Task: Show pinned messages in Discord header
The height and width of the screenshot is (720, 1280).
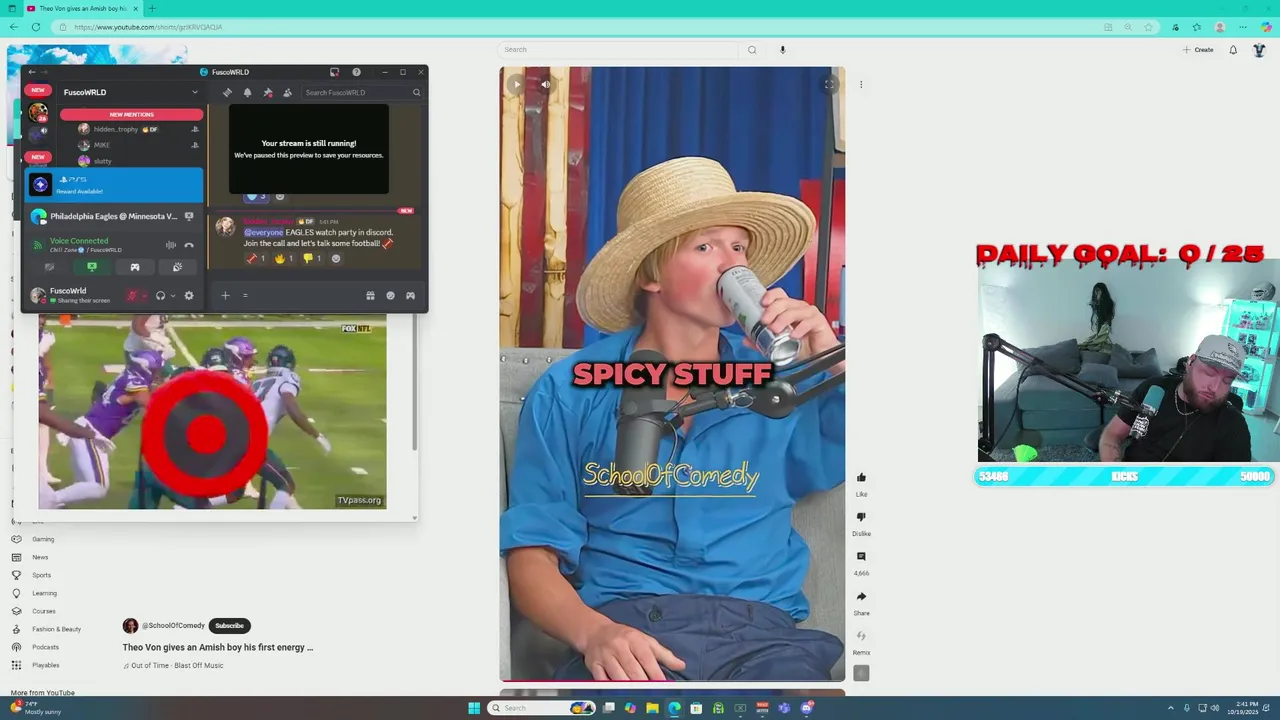Action: click(x=267, y=92)
